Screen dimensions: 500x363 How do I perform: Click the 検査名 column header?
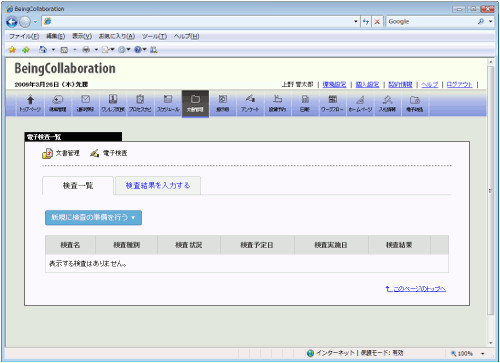(x=70, y=245)
